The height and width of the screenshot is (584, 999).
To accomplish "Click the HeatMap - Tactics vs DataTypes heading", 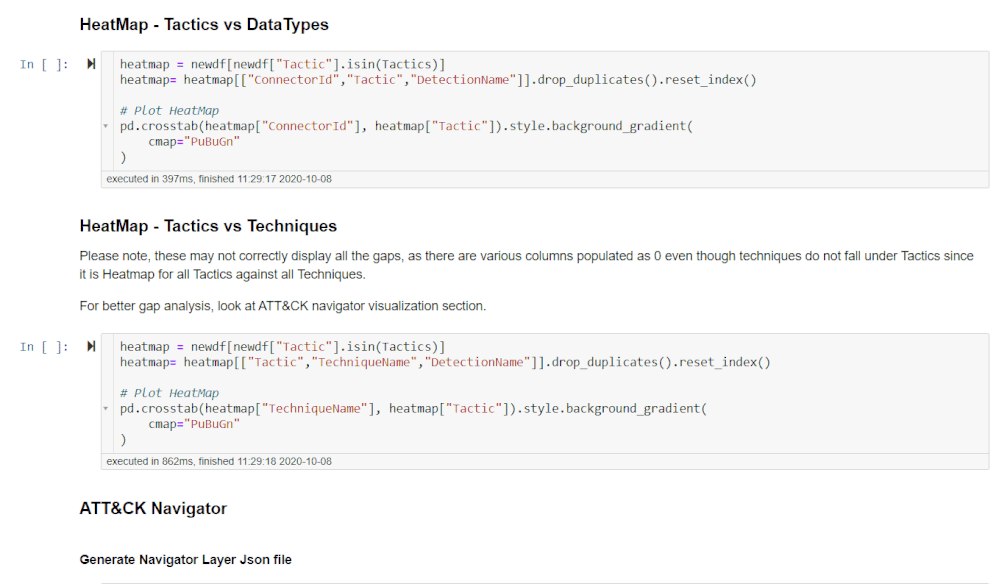I will [204, 24].
